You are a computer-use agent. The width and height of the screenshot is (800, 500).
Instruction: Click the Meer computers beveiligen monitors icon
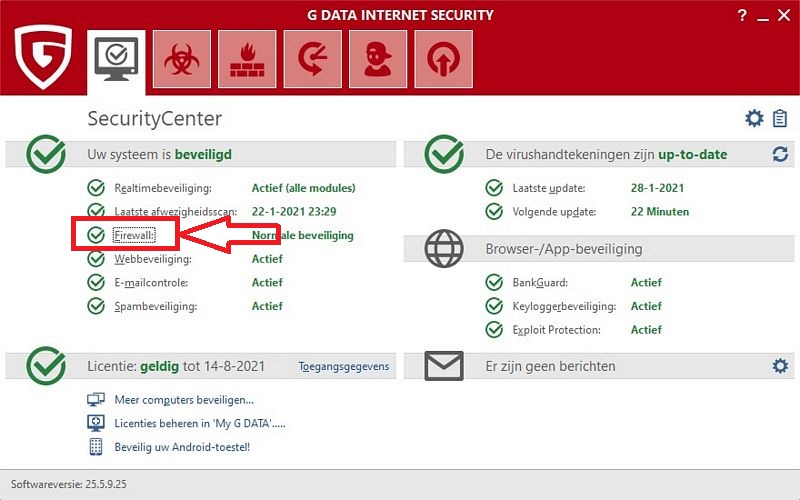click(96, 399)
